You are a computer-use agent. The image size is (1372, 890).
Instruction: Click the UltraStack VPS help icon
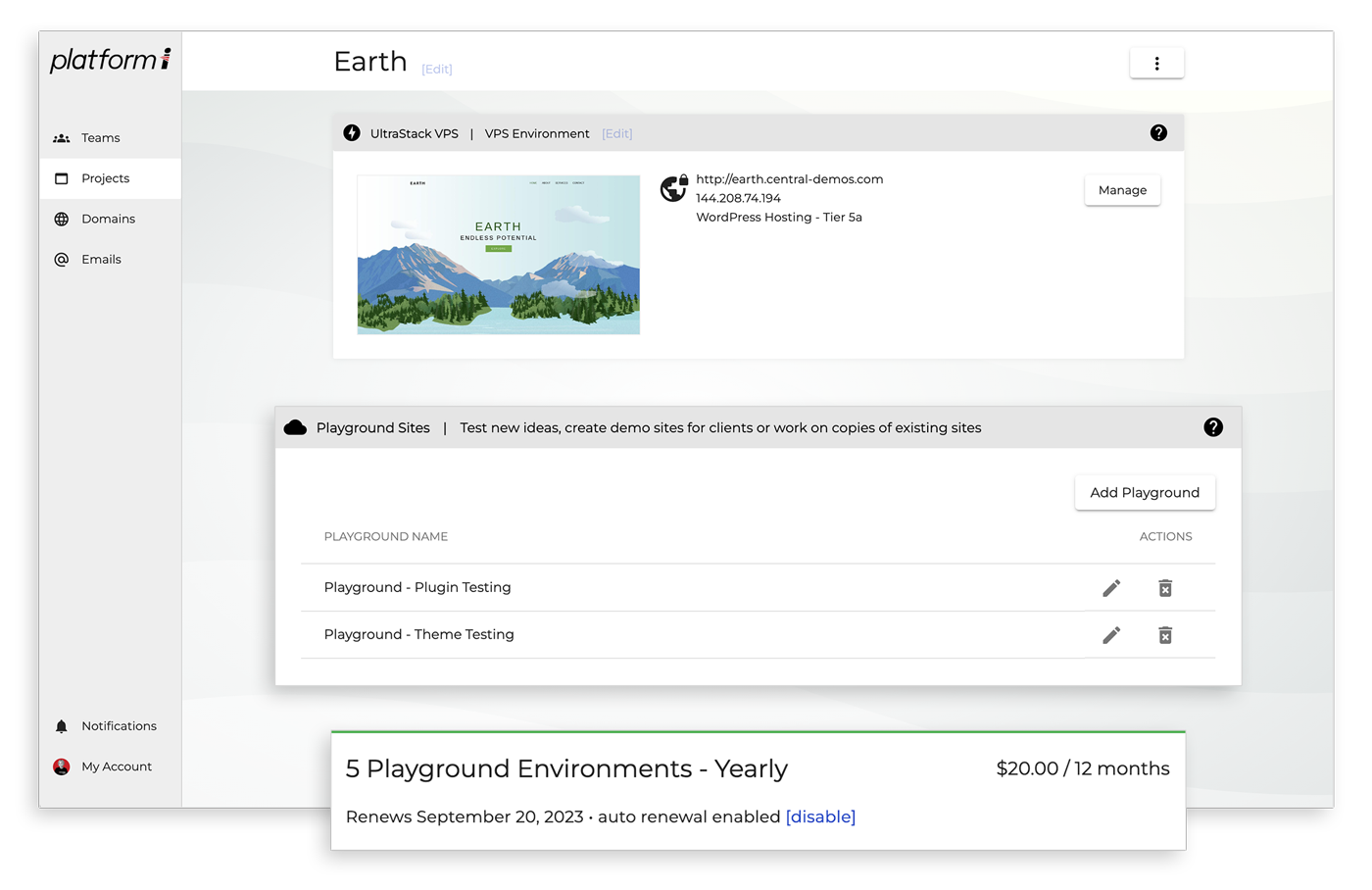tap(1158, 133)
